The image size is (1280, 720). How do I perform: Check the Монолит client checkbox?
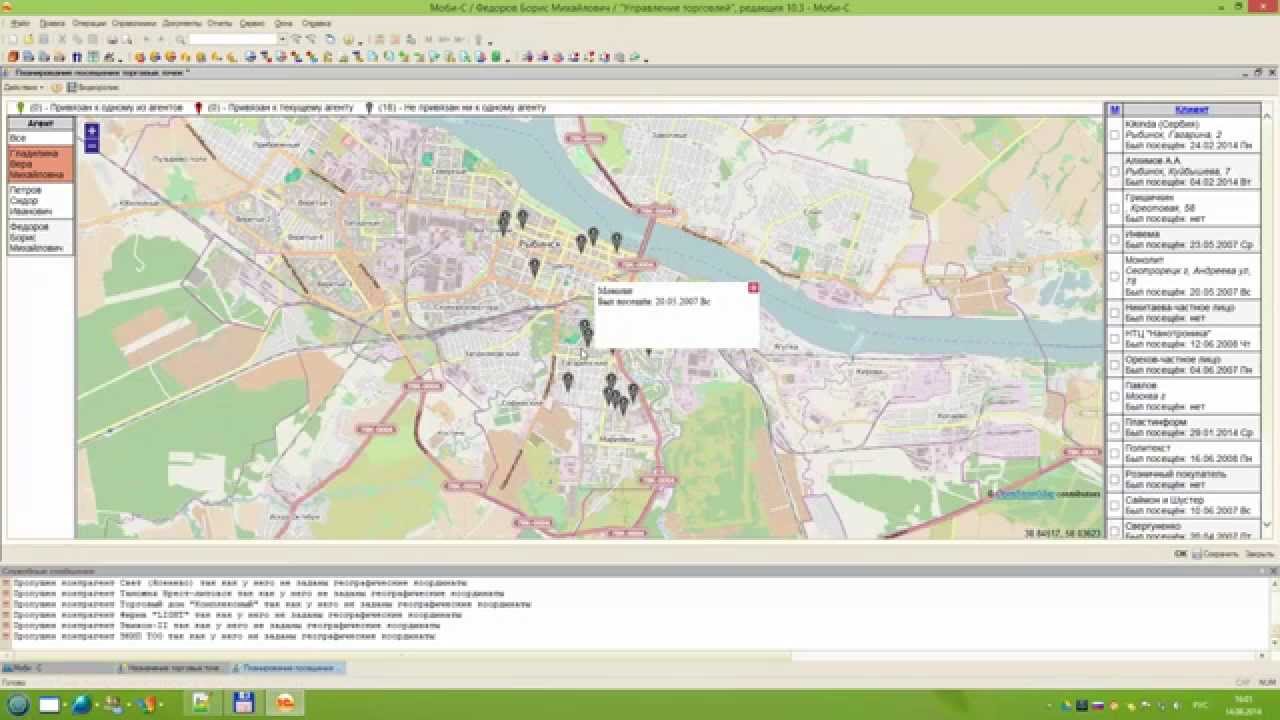point(1115,276)
